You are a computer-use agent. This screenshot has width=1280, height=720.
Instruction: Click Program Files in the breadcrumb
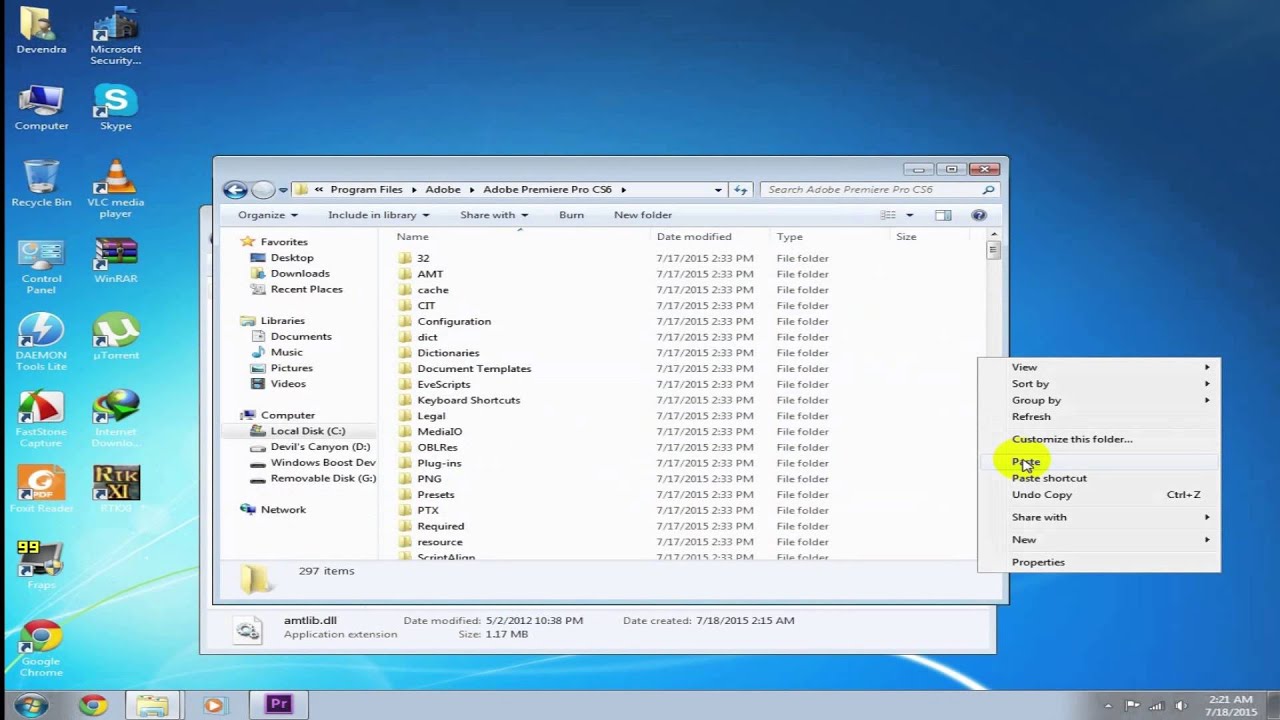click(x=366, y=189)
